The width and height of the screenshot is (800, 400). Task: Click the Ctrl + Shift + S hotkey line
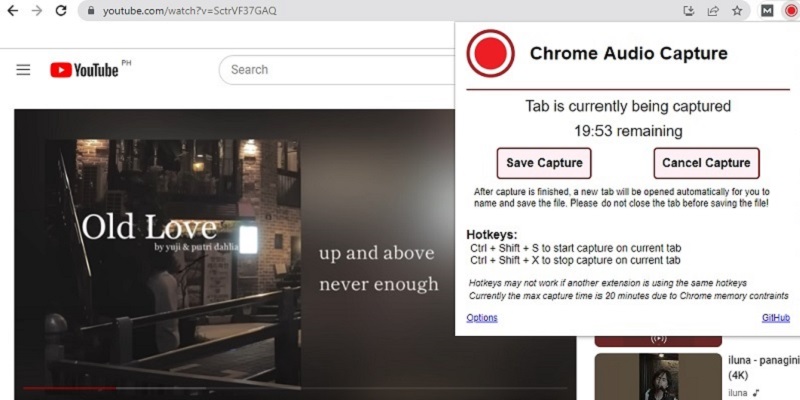click(x=576, y=248)
